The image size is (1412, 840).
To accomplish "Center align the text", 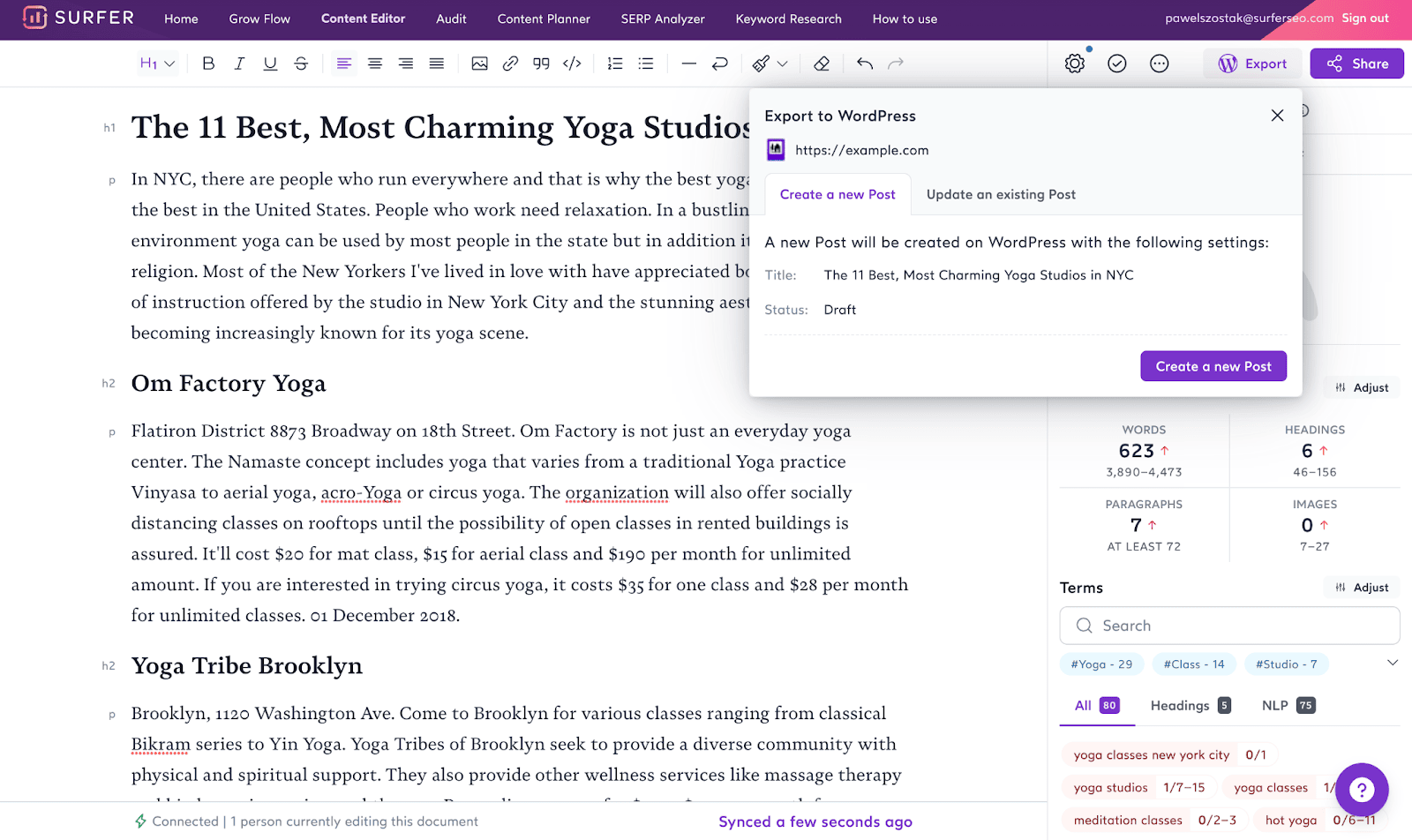I will [x=375, y=64].
